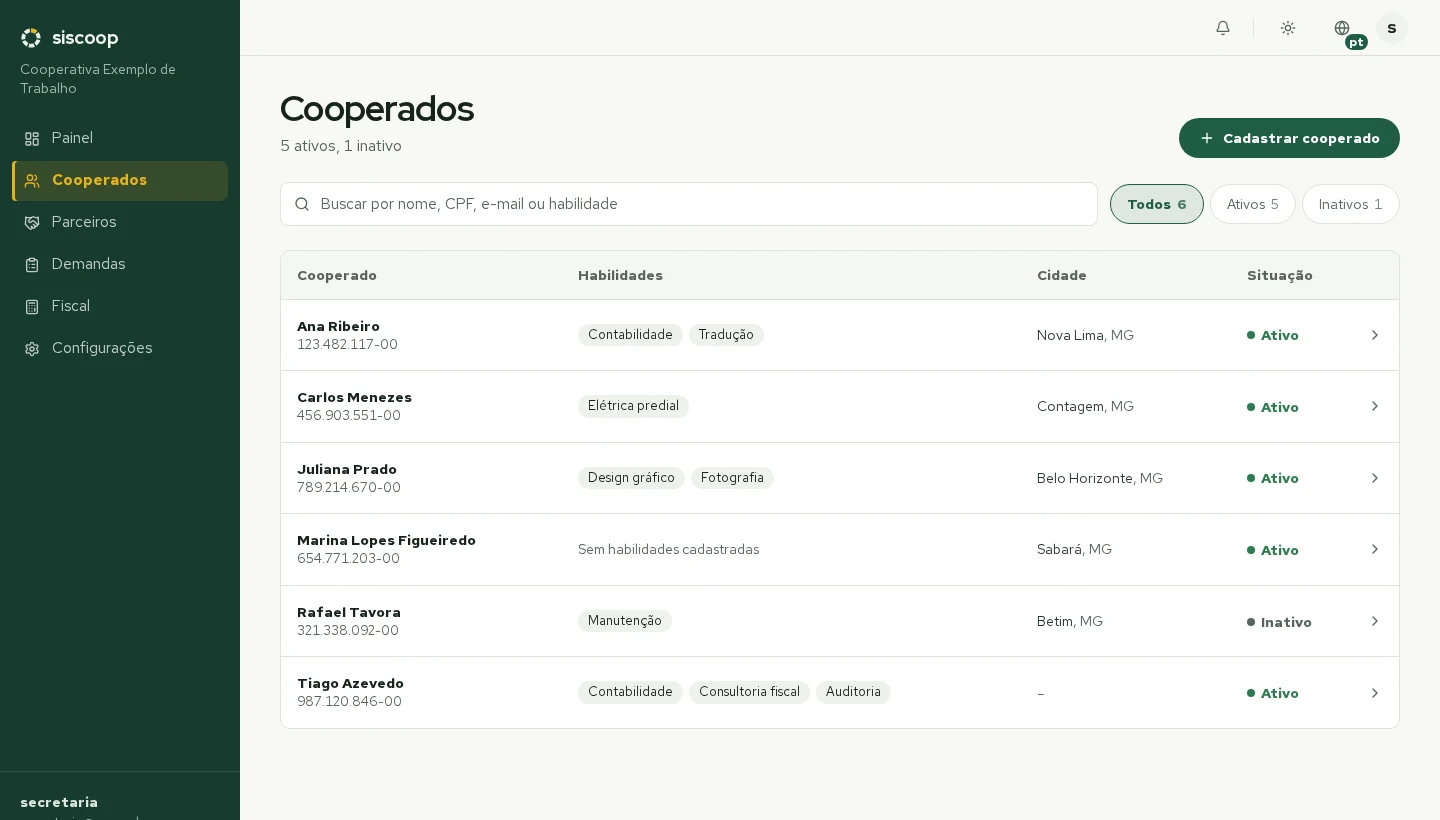Select the name Ana Ribeiro

pos(338,326)
